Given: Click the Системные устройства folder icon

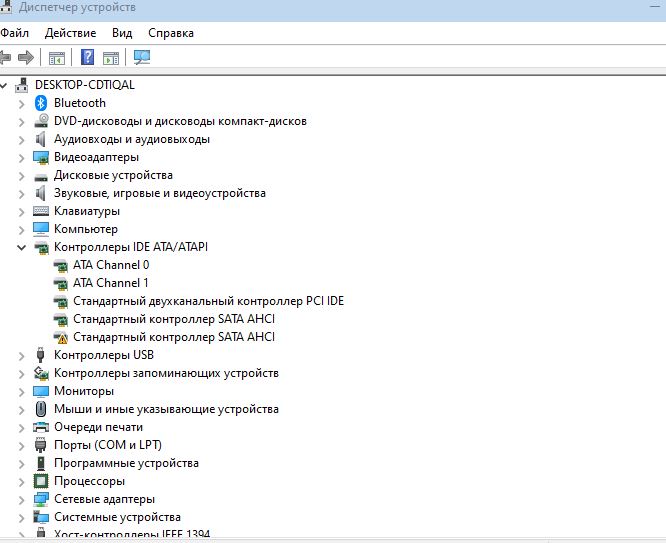Looking at the screenshot, I should pyautogui.click(x=41, y=517).
